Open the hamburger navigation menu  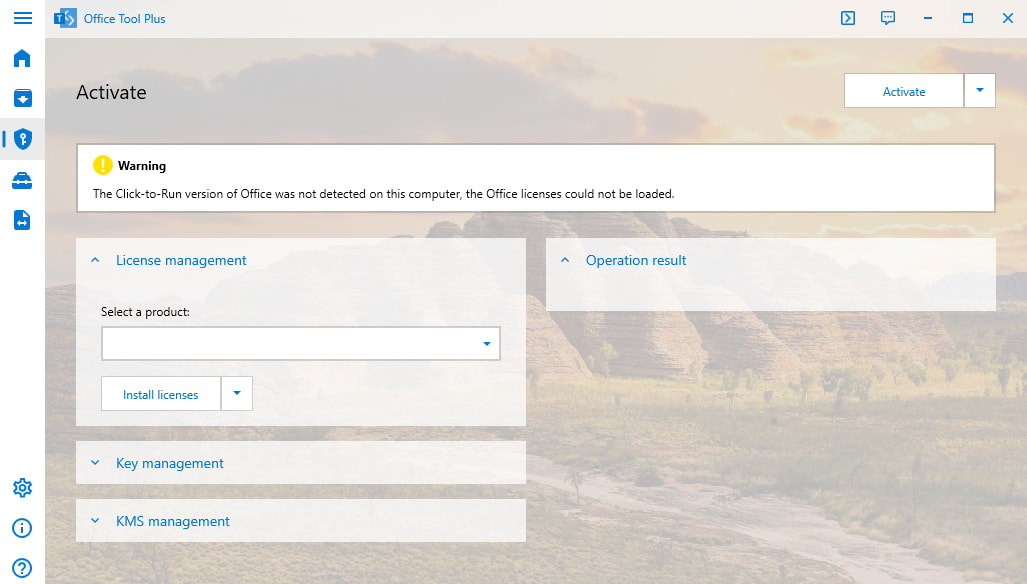point(22,18)
